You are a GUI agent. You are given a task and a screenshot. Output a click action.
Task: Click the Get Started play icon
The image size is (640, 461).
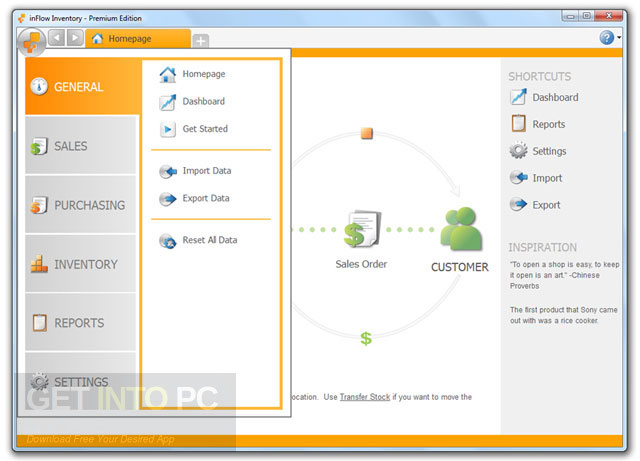168,129
